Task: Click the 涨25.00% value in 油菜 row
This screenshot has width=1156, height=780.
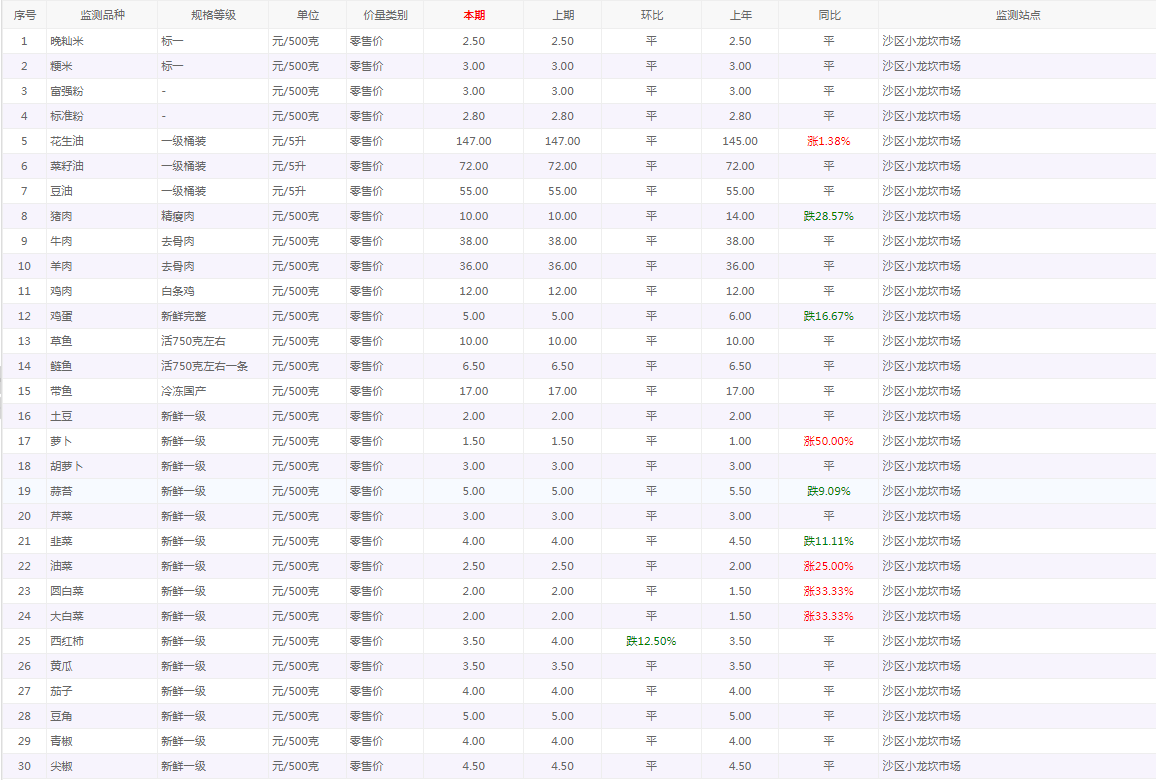Action: point(828,566)
